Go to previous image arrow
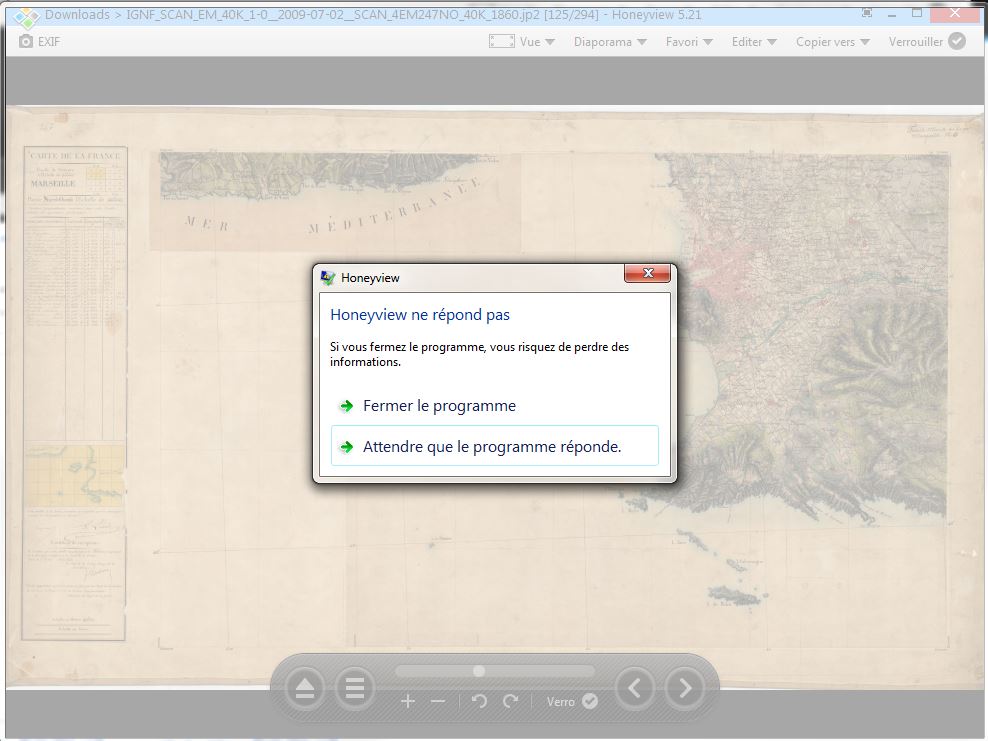The height and width of the screenshot is (741, 988). click(635, 688)
